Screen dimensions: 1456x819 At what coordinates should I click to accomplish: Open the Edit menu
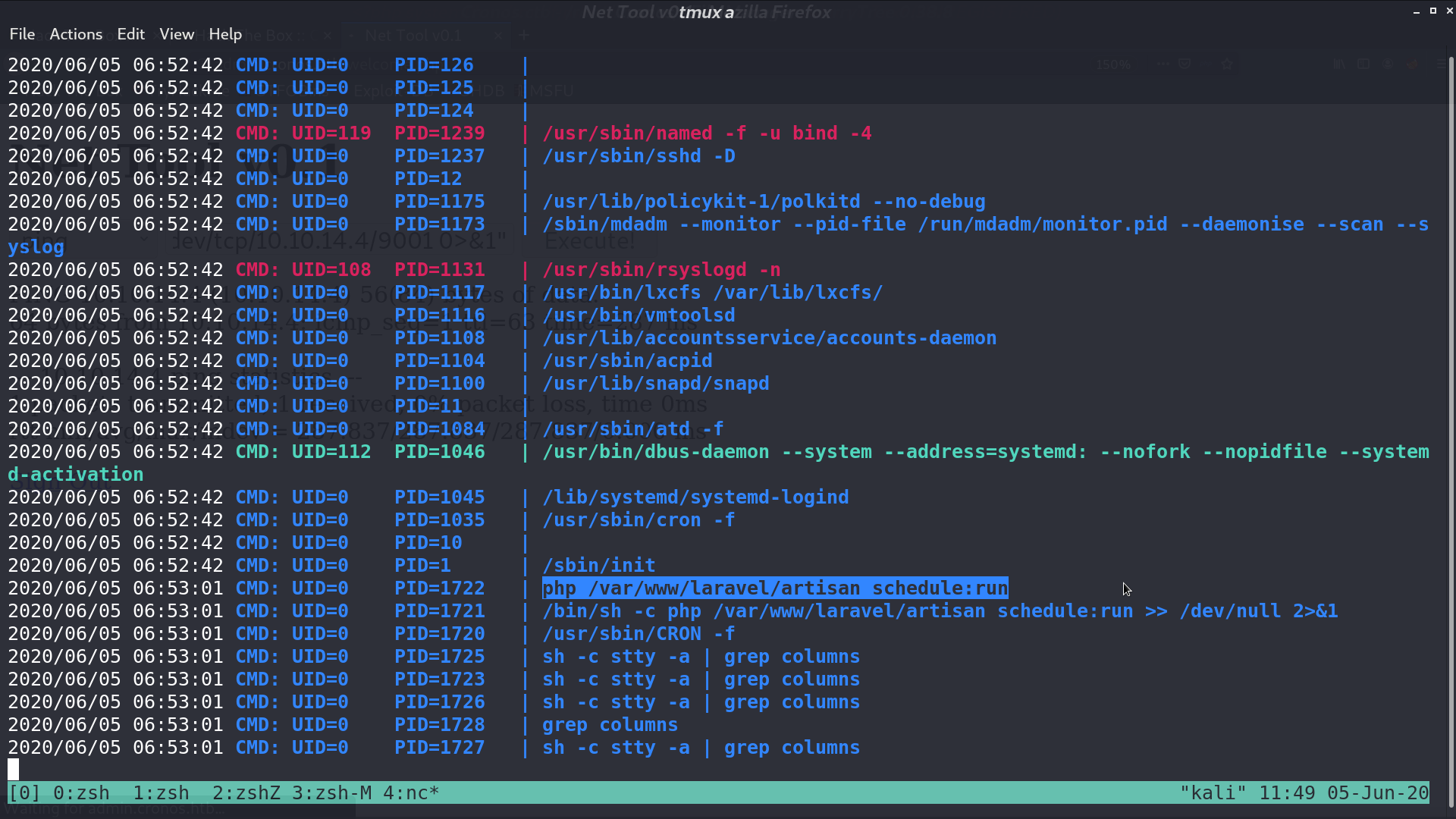coord(130,34)
